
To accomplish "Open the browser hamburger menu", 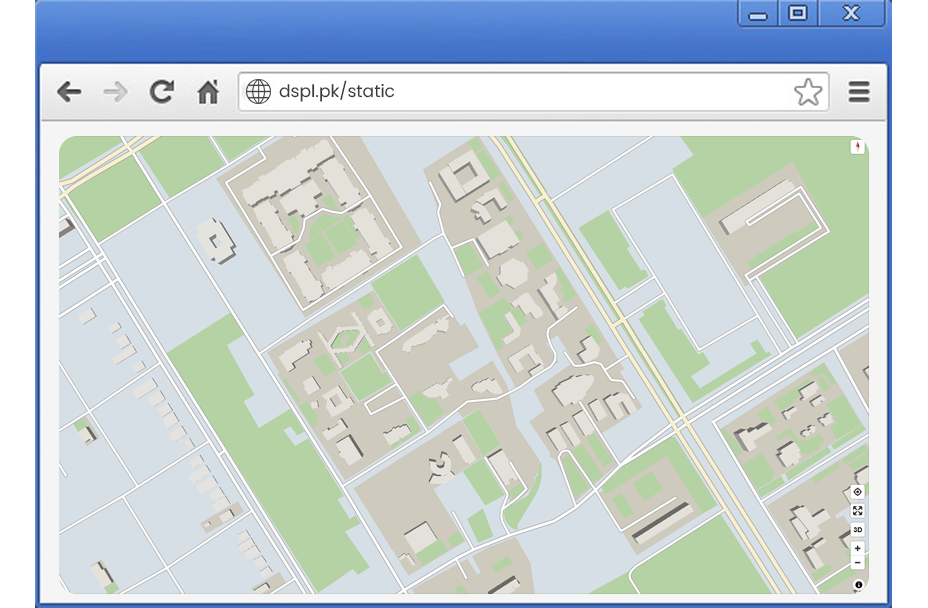I will (x=858, y=93).
